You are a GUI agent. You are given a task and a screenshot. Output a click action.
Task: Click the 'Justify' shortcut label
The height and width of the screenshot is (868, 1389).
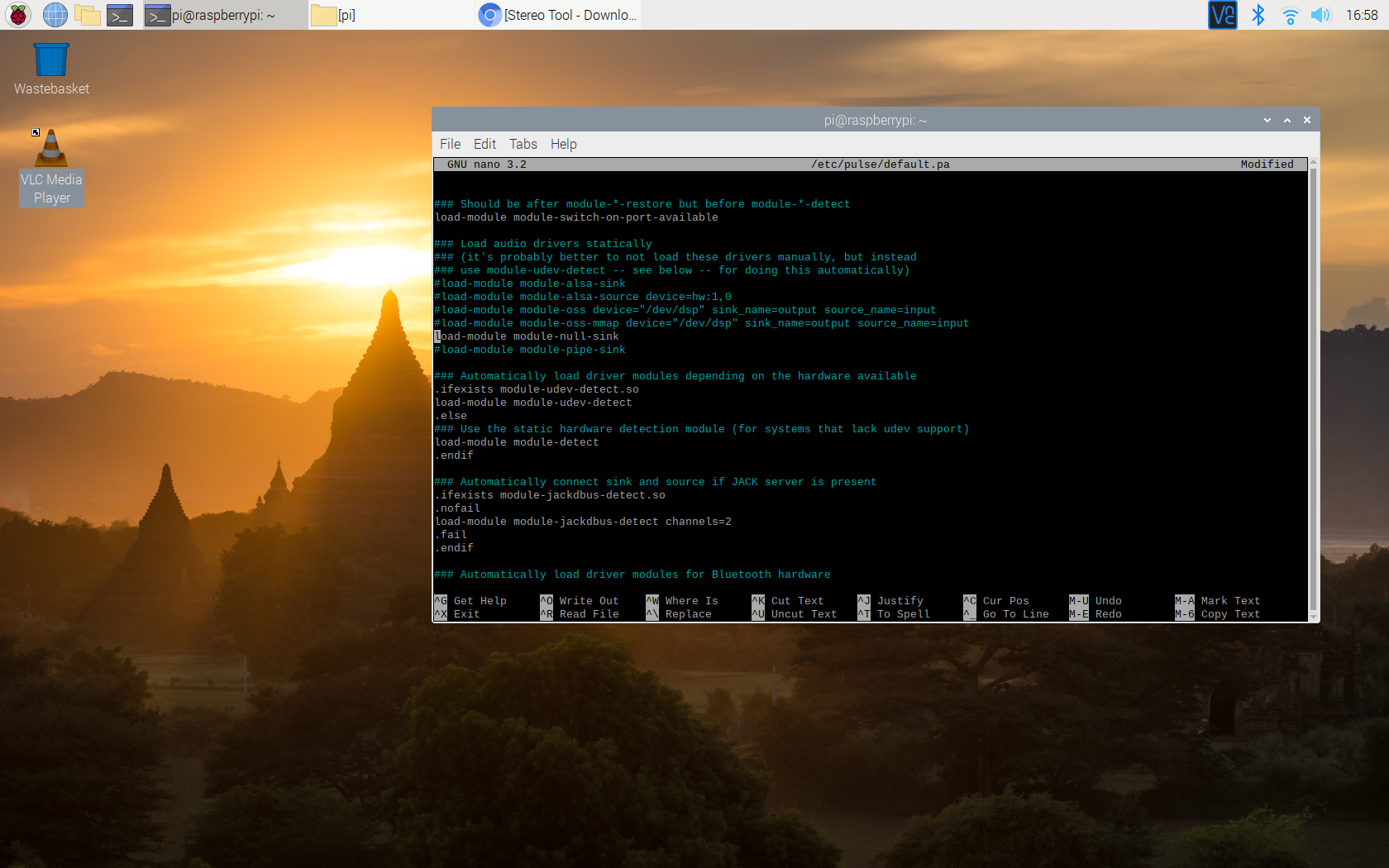coord(900,601)
